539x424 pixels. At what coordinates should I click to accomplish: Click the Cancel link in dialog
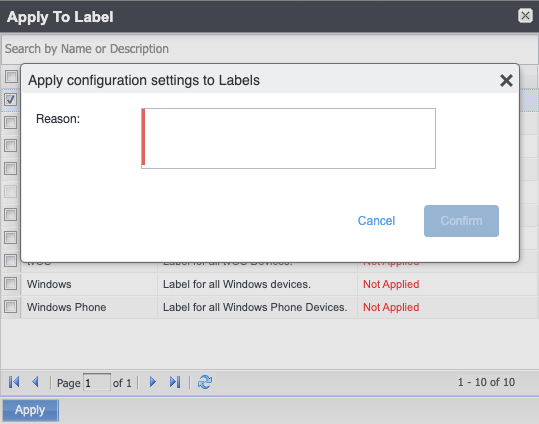click(x=376, y=221)
